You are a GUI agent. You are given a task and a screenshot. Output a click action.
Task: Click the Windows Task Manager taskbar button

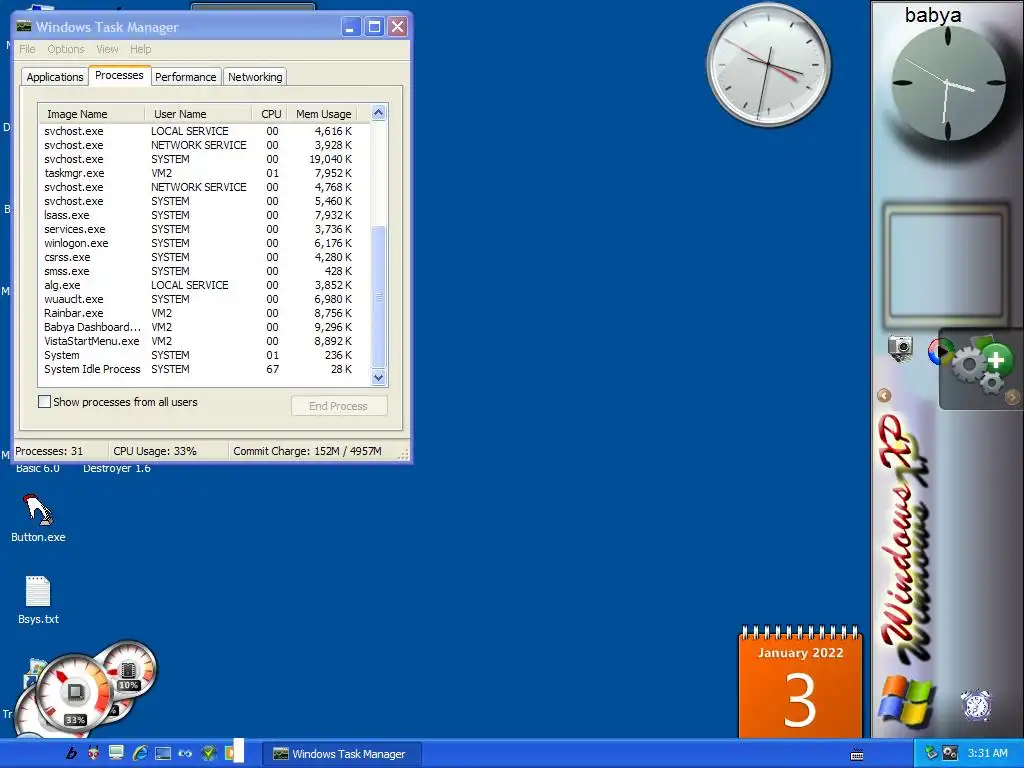click(342, 754)
